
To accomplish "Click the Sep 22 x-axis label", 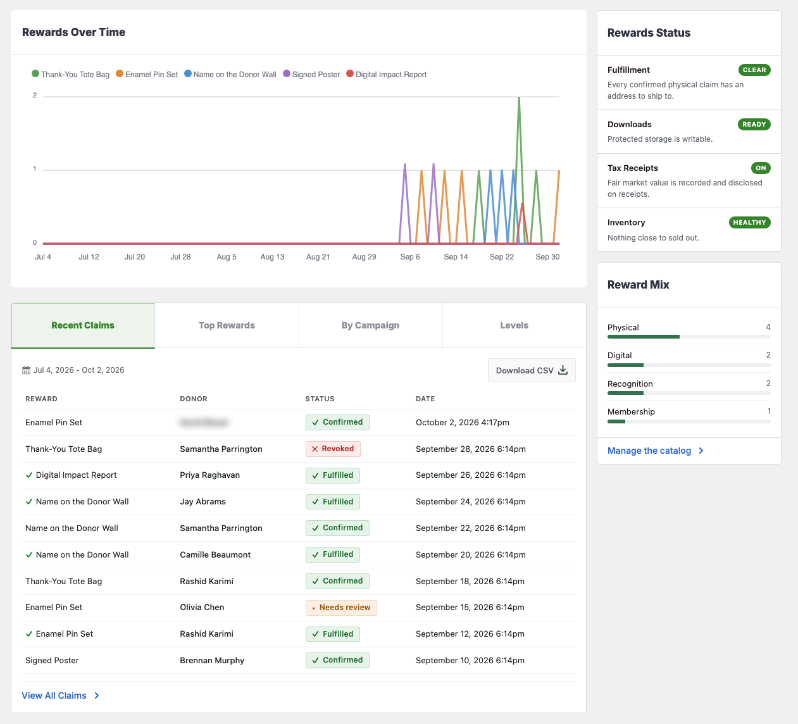I will tap(502, 257).
